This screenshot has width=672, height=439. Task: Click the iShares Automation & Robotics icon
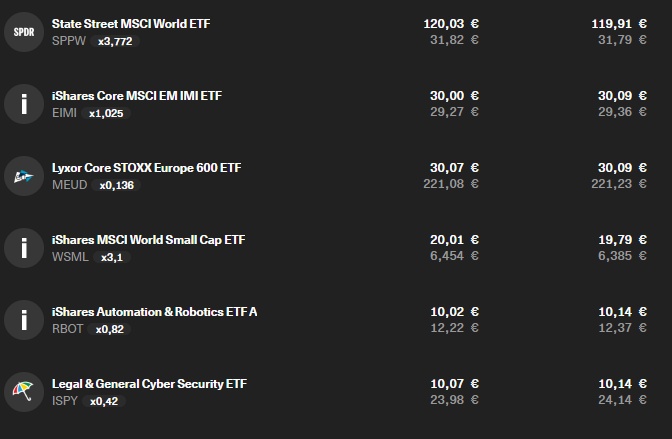click(24, 320)
